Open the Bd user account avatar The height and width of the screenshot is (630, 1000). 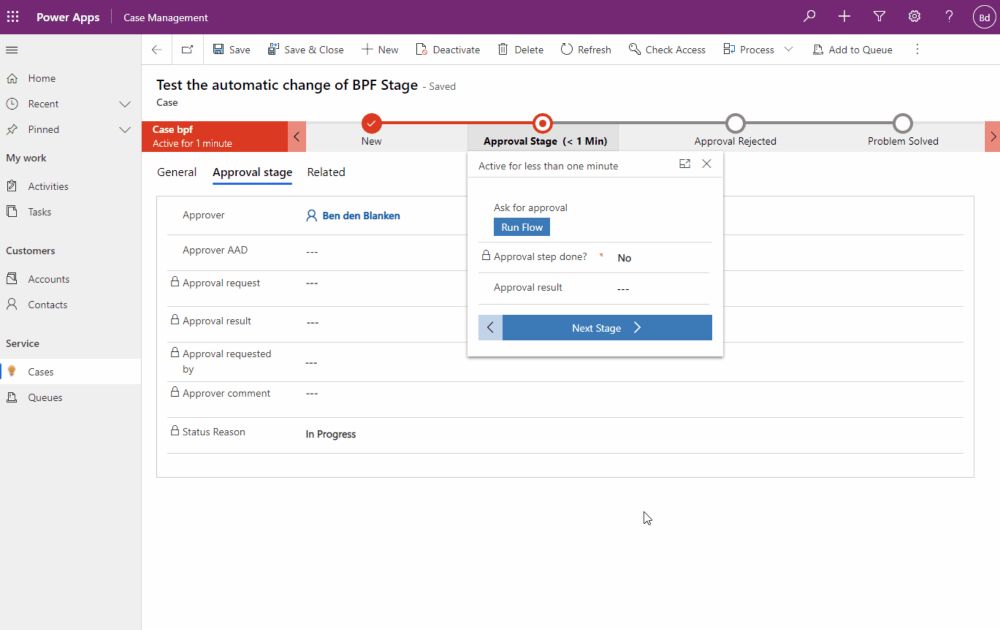(x=984, y=17)
